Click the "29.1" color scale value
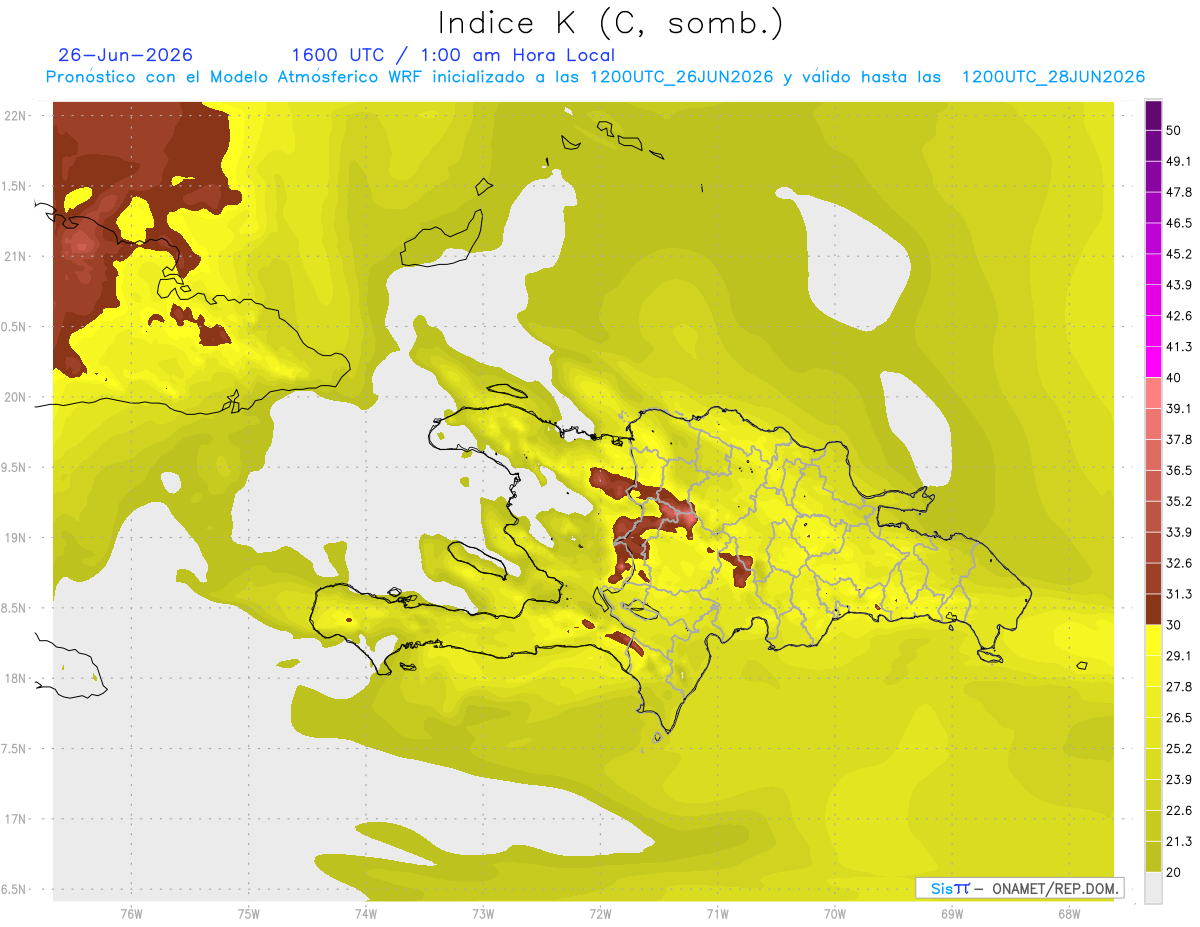The width and height of the screenshot is (1200, 927). coord(1180,656)
